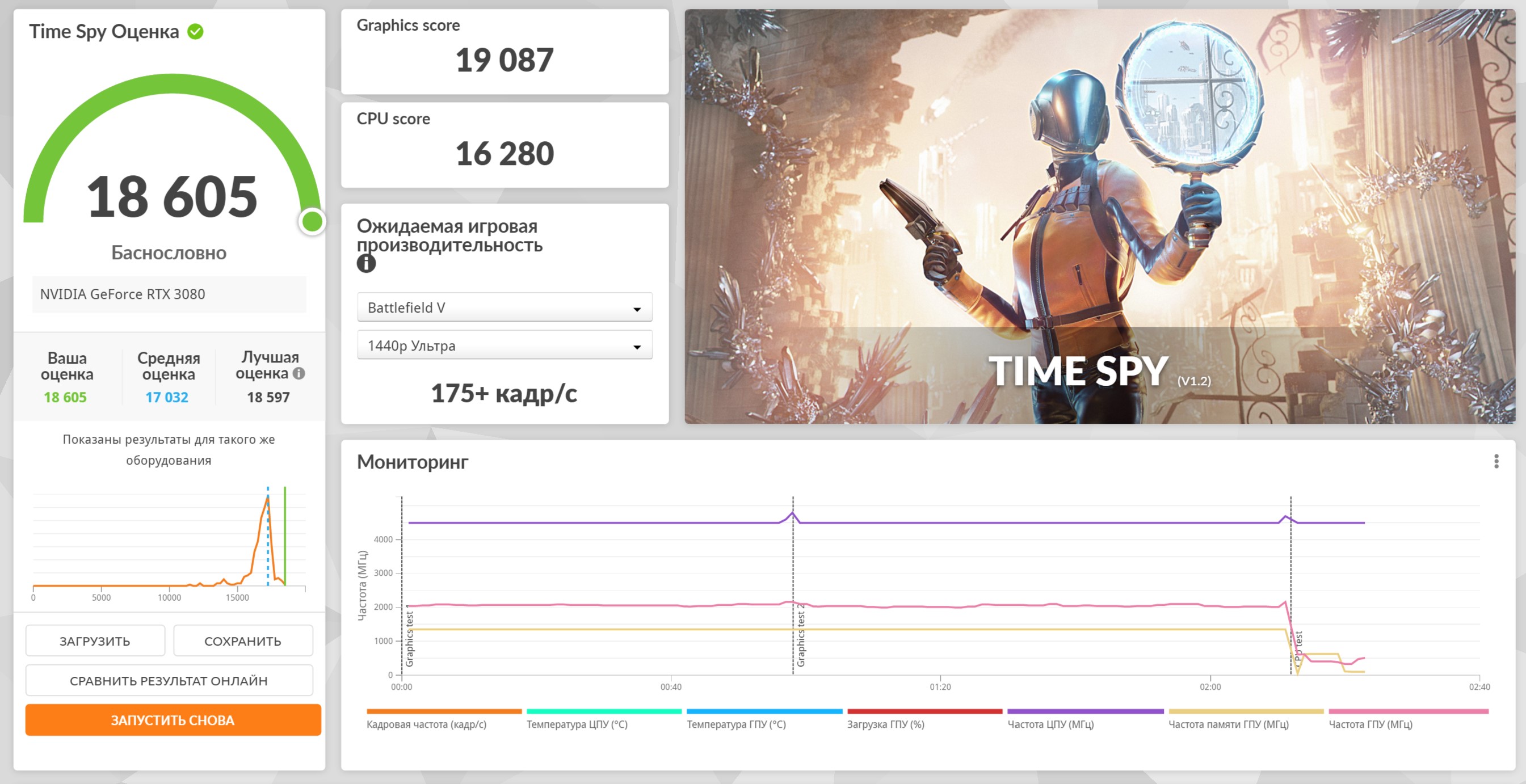Screen dimensions: 1526x784
Task: Toggle Температура ГПУ legend series
Action: [x=735, y=724]
